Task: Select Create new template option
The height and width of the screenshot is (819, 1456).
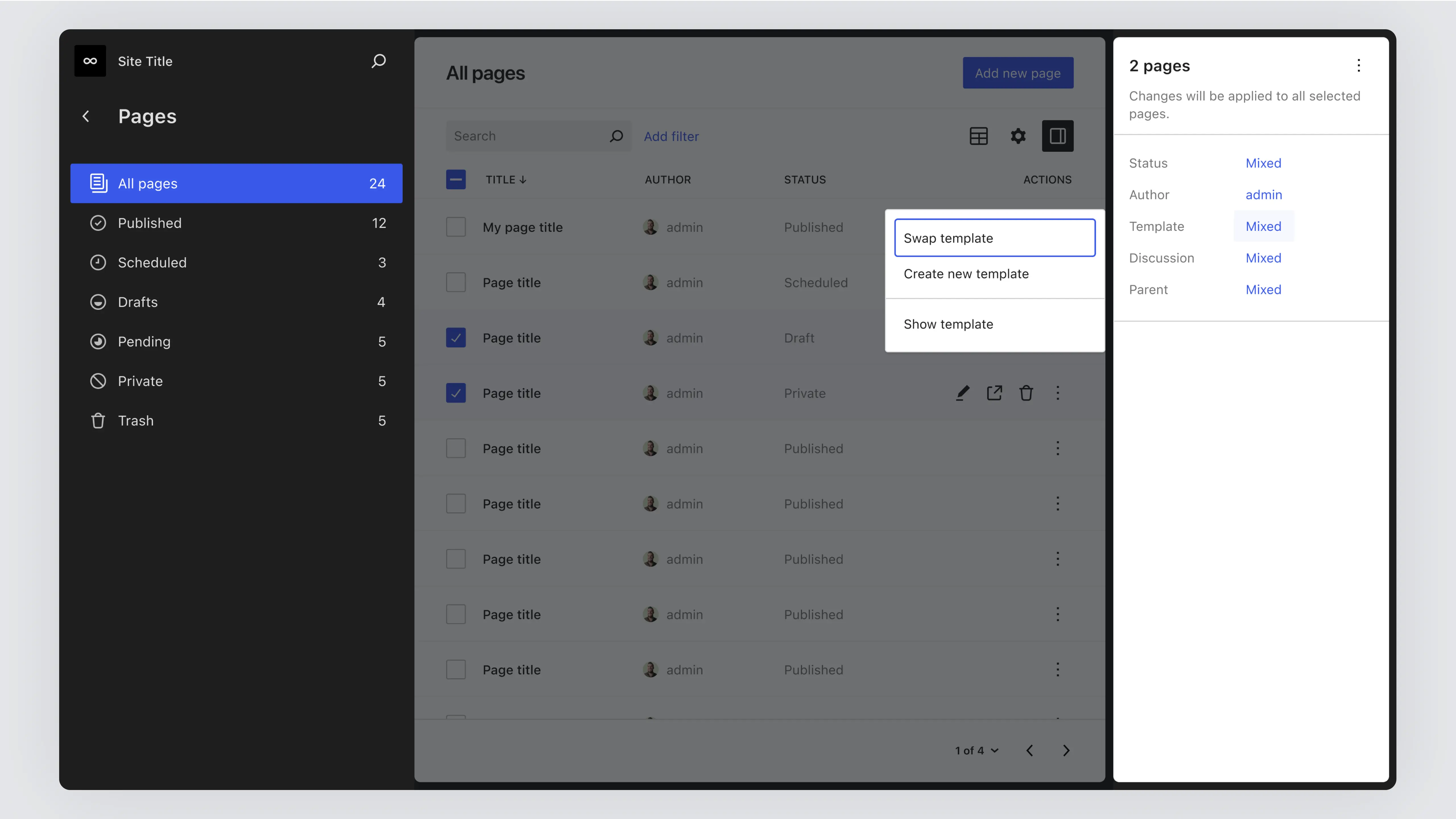Action: [x=966, y=274]
